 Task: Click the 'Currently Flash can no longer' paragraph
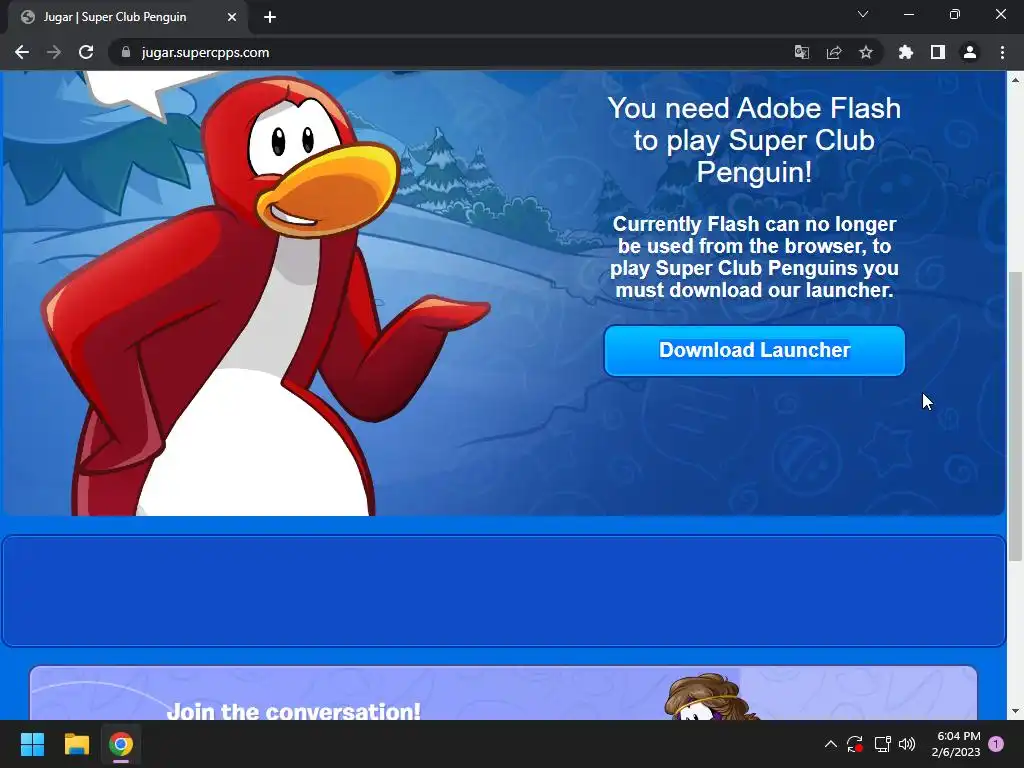pos(754,257)
